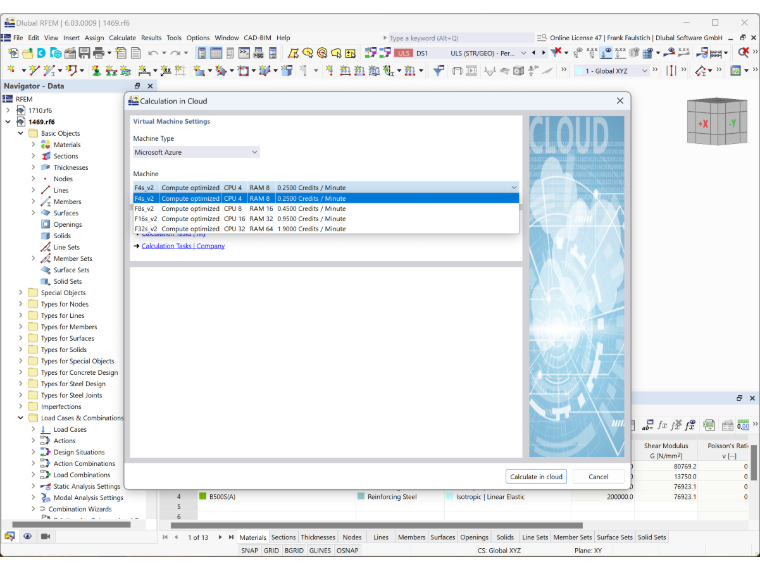Click the Type a keyword search field
The height and width of the screenshot is (570, 760).
pos(460,38)
